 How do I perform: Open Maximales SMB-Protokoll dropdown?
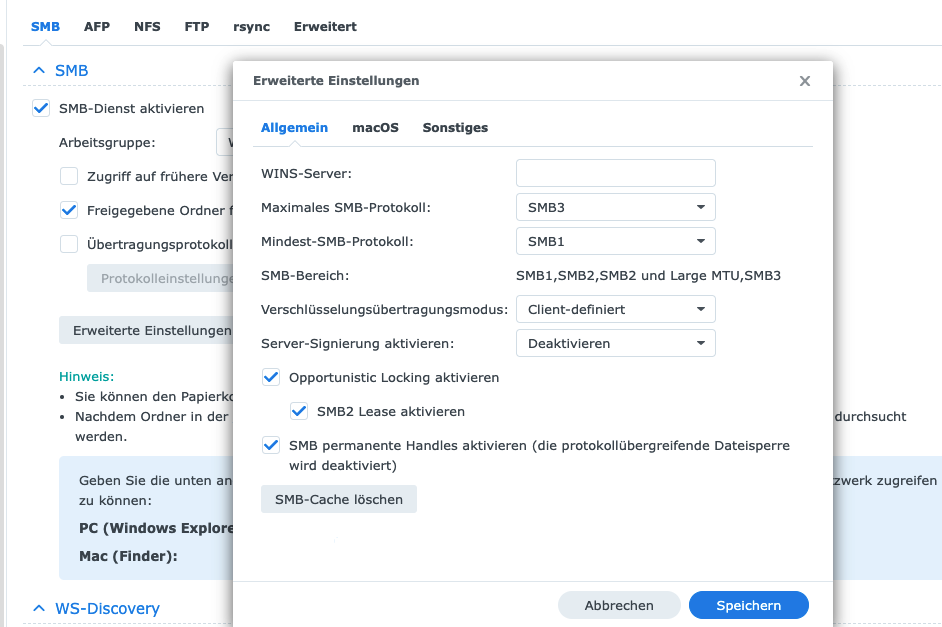click(615, 207)
